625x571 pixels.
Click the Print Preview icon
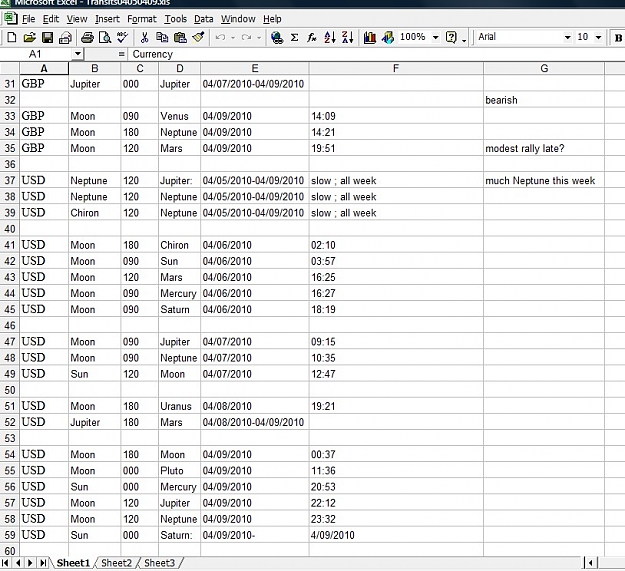click(x=104, y=37)
